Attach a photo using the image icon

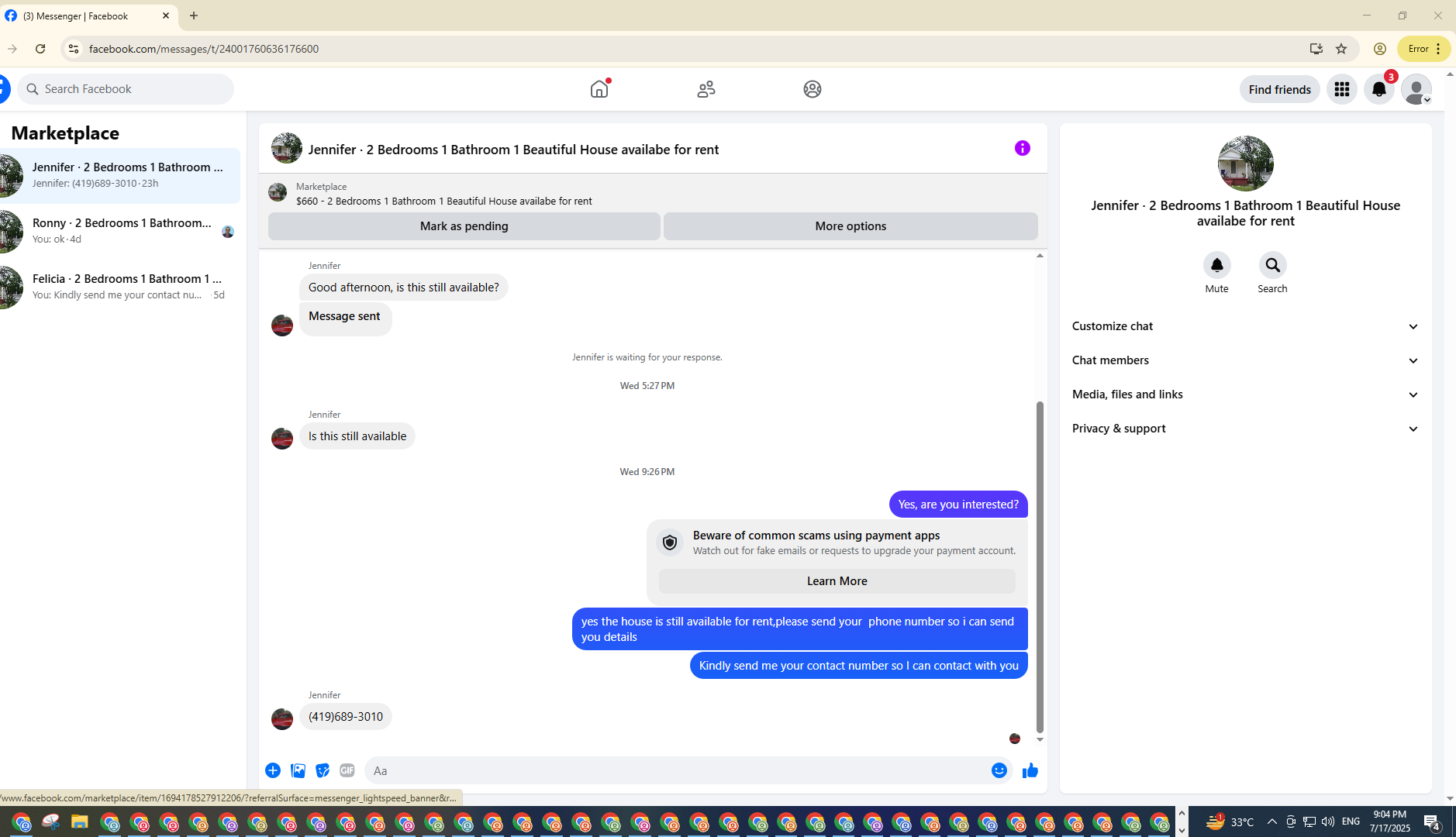click(x=298, y=770)
